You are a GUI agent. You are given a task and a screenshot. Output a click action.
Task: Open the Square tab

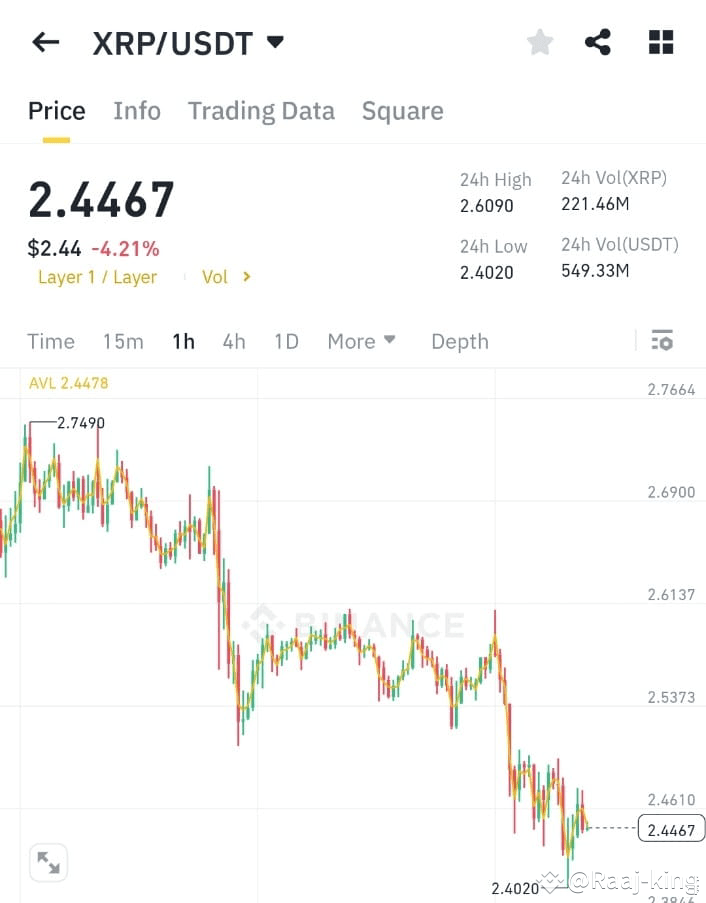pyautogui.click(x=402, y=111)
